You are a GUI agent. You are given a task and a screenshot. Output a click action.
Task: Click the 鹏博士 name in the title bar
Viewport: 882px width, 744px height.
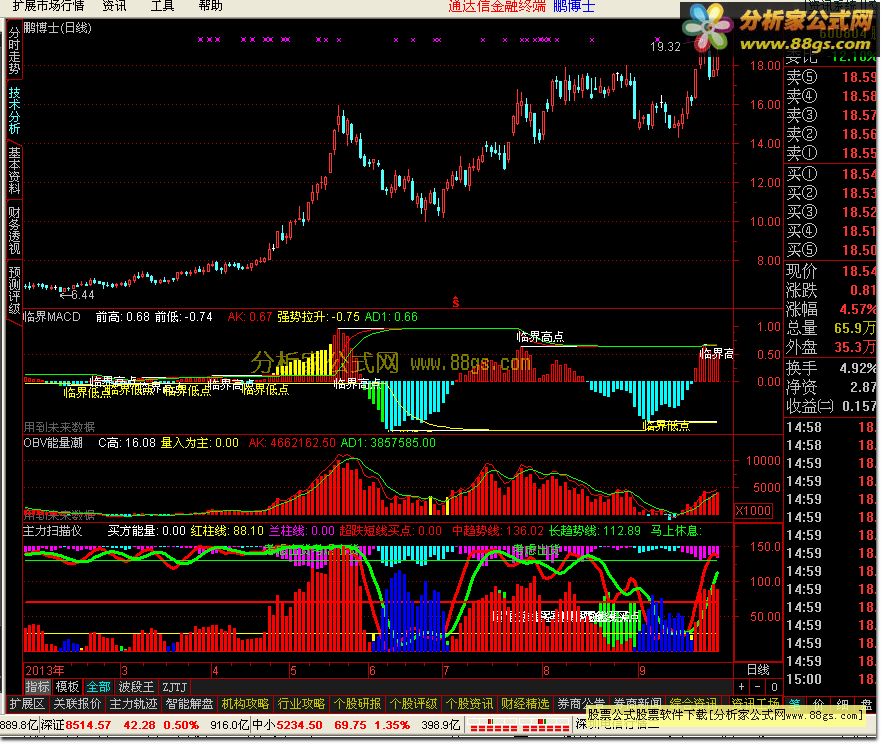574,6
